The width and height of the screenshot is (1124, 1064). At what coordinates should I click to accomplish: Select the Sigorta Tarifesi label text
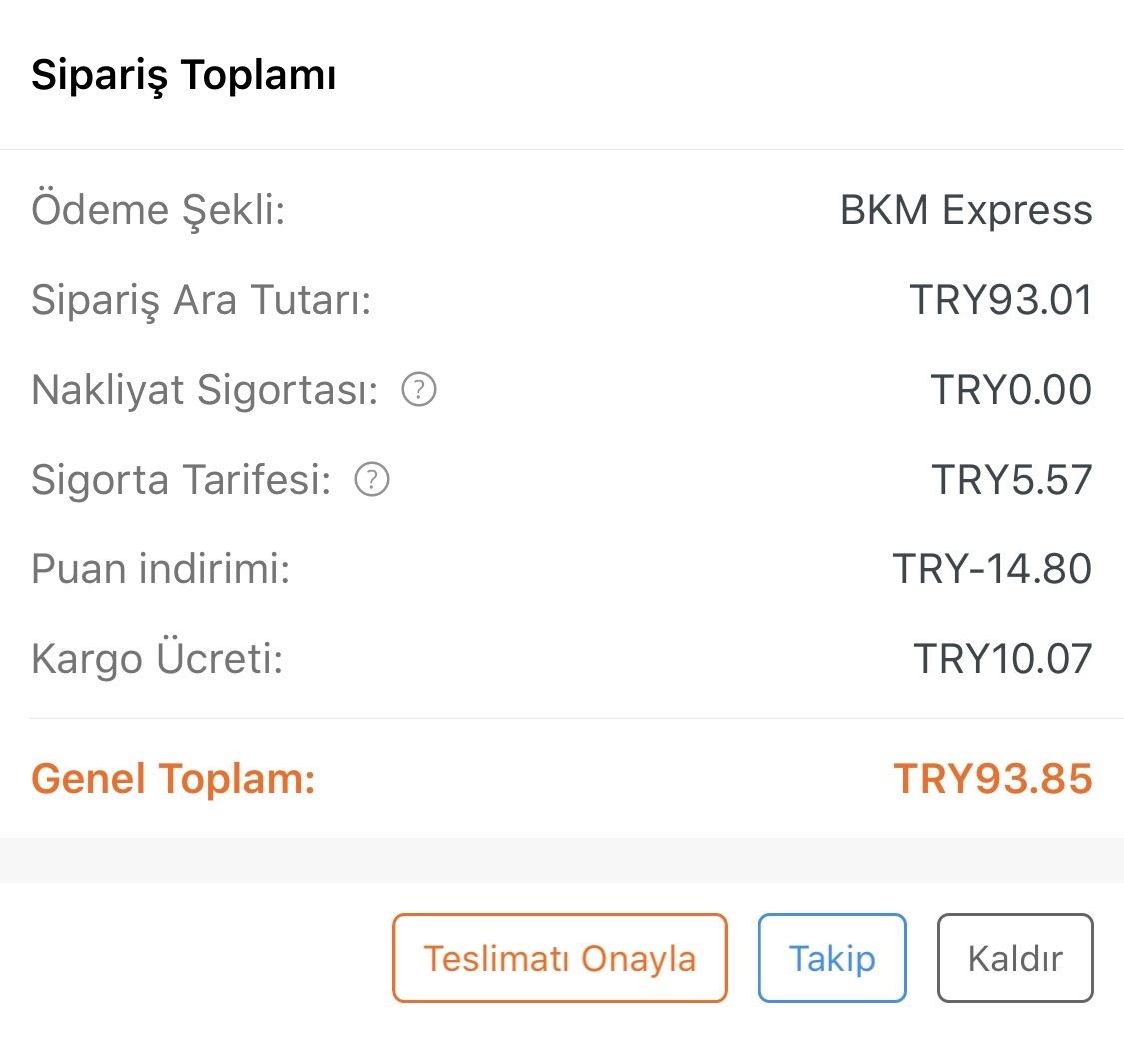[x=182, y=479]
